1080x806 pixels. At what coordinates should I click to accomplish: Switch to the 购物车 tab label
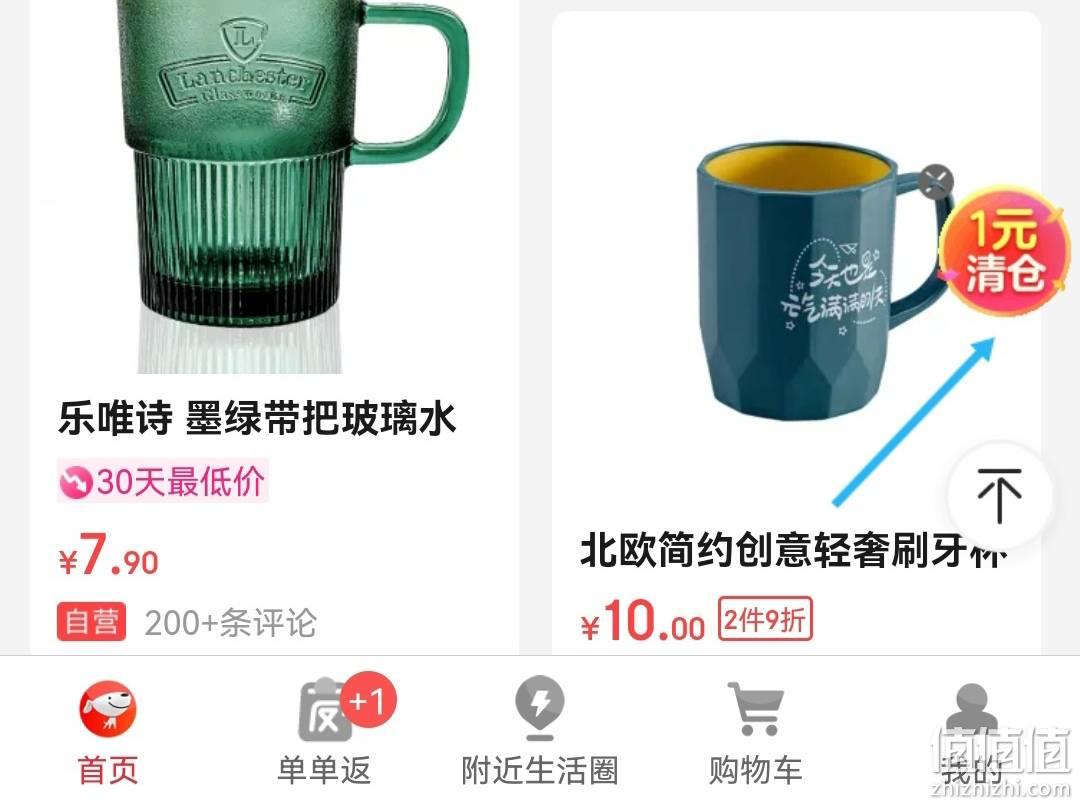756,769
